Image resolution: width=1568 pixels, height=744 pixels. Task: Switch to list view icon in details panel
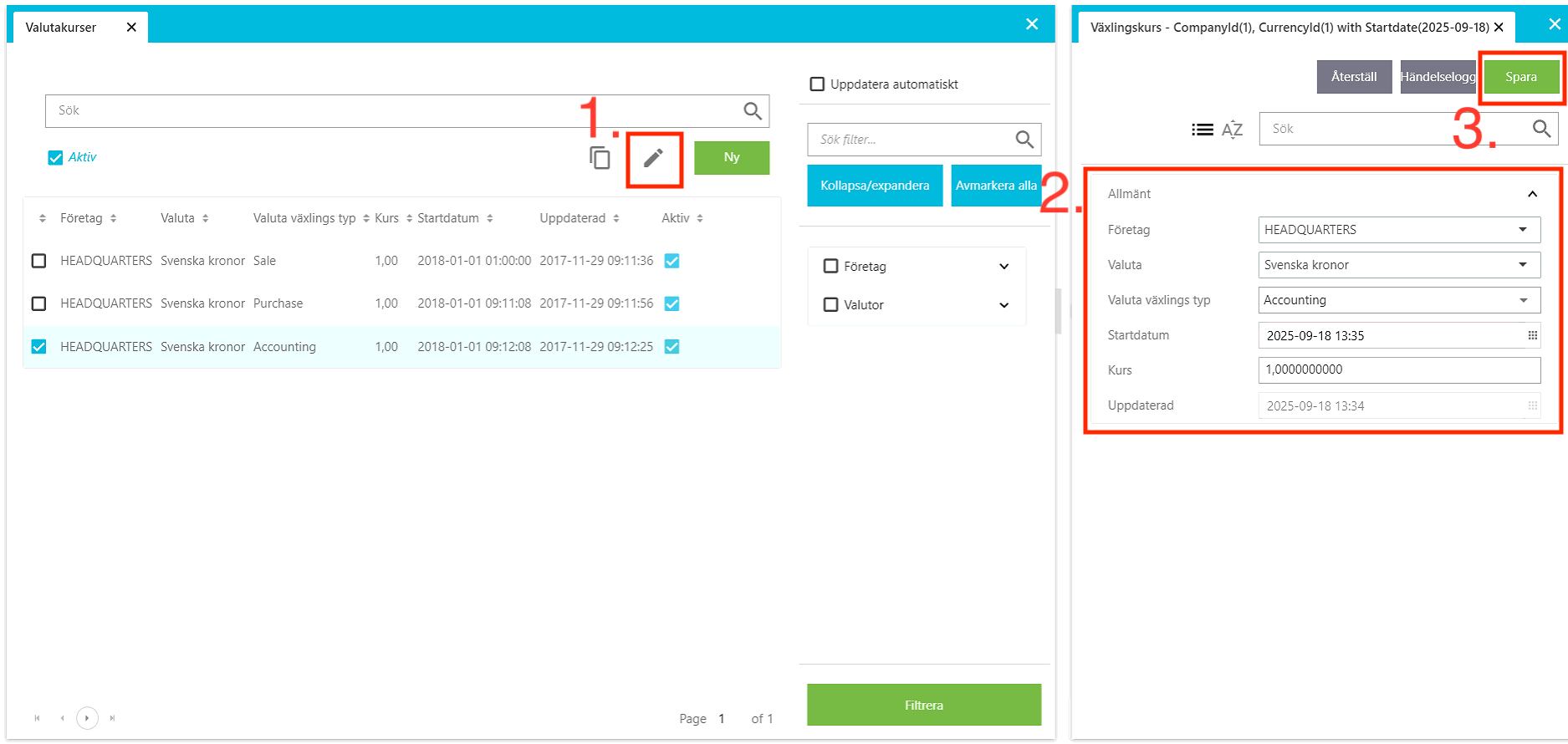click(x=1202, y=130)
